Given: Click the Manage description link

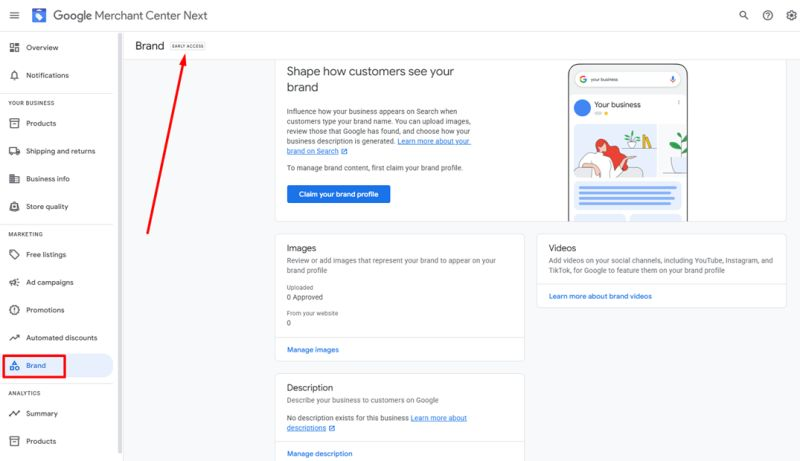Looking at the screenshot, I should [x=319, y=454].
